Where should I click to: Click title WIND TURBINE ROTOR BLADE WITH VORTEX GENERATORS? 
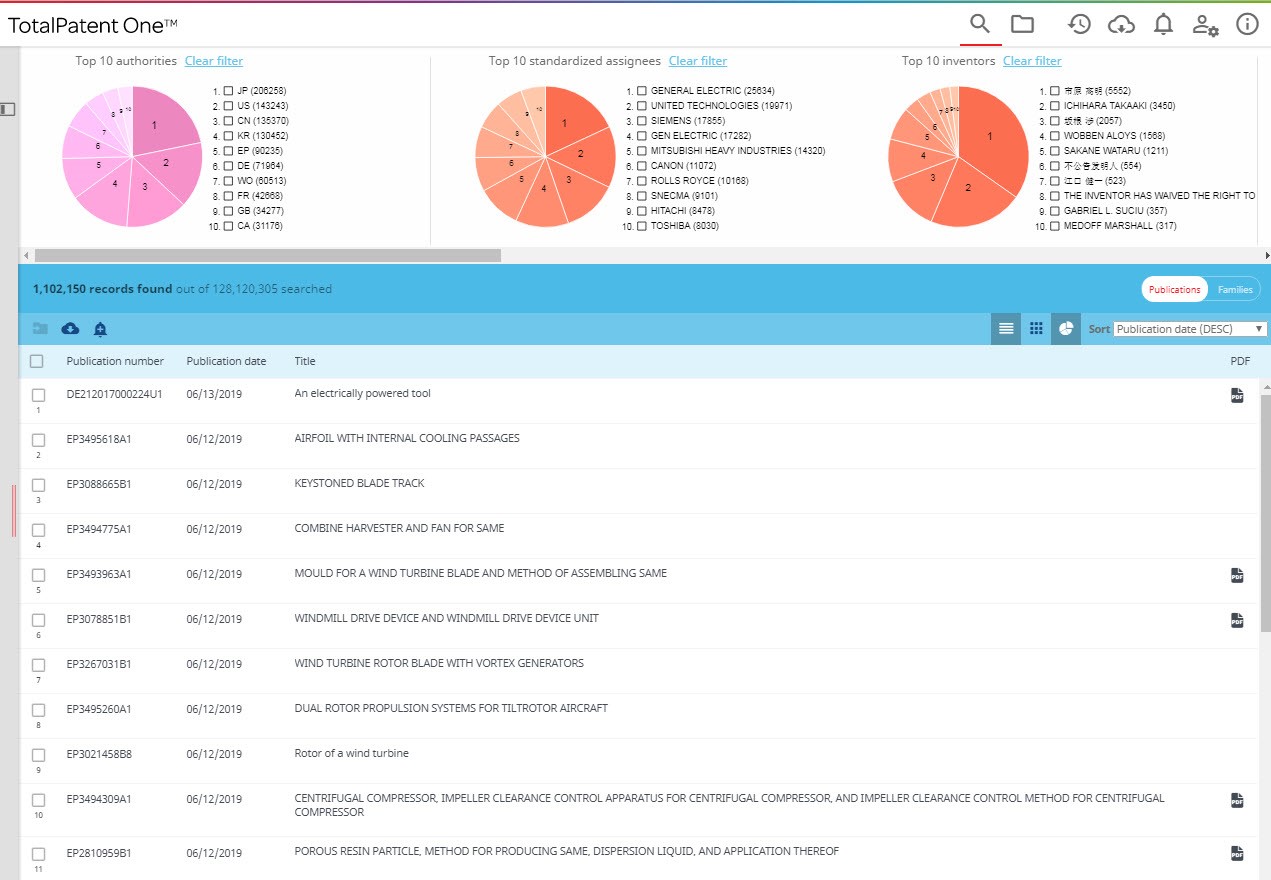pos(439,663)
